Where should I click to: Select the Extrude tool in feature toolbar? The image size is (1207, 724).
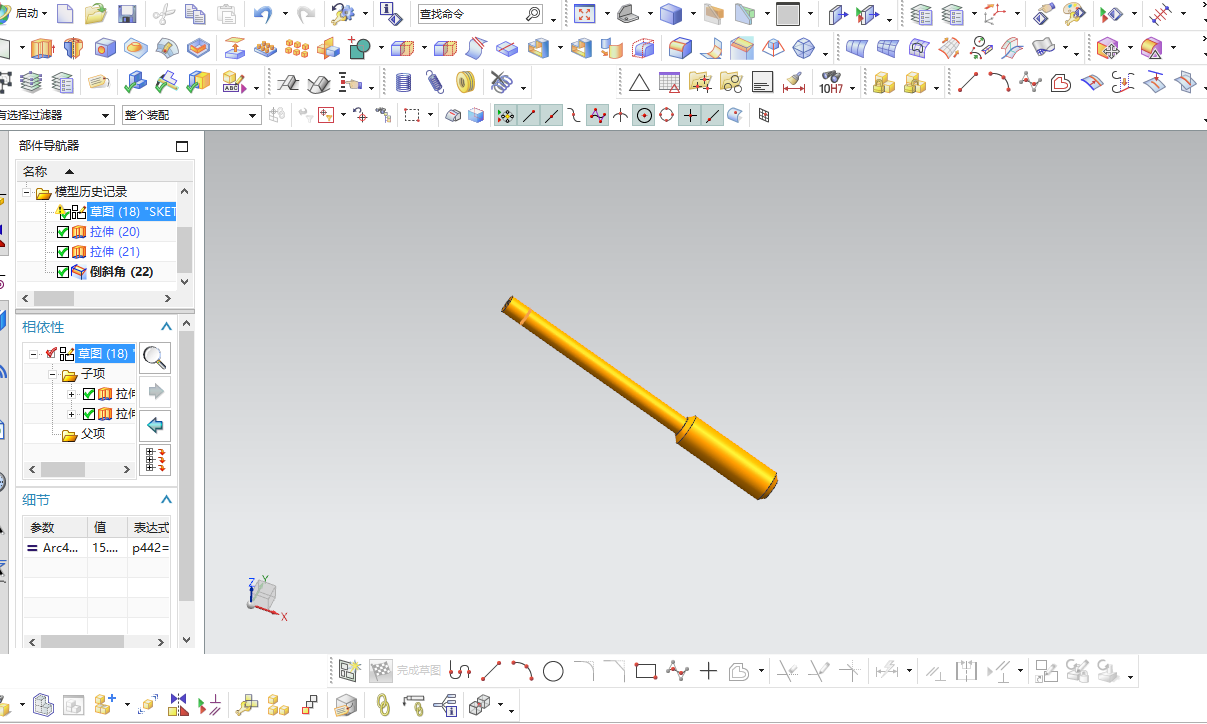41,48
